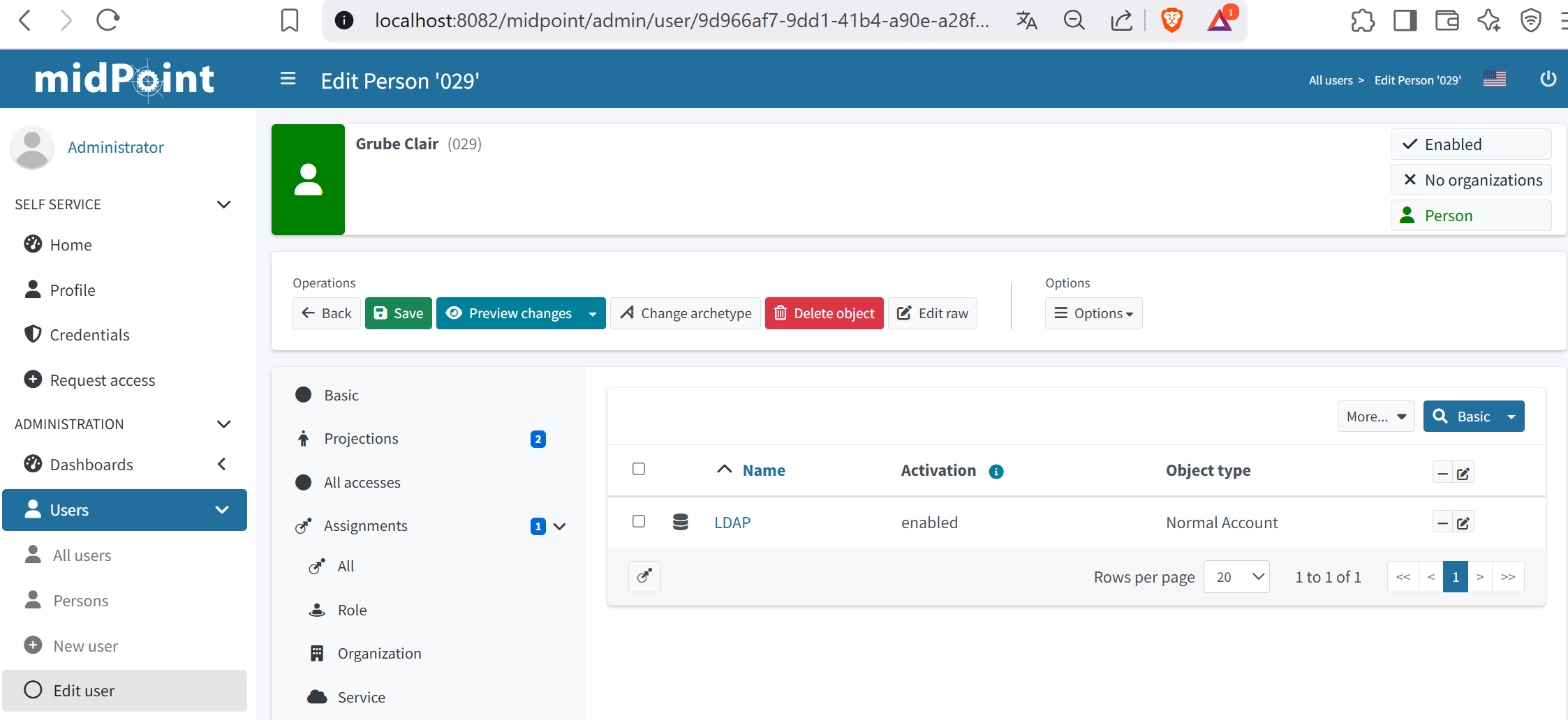
Task: Click the midPoint logo
Action: (124, 79)
